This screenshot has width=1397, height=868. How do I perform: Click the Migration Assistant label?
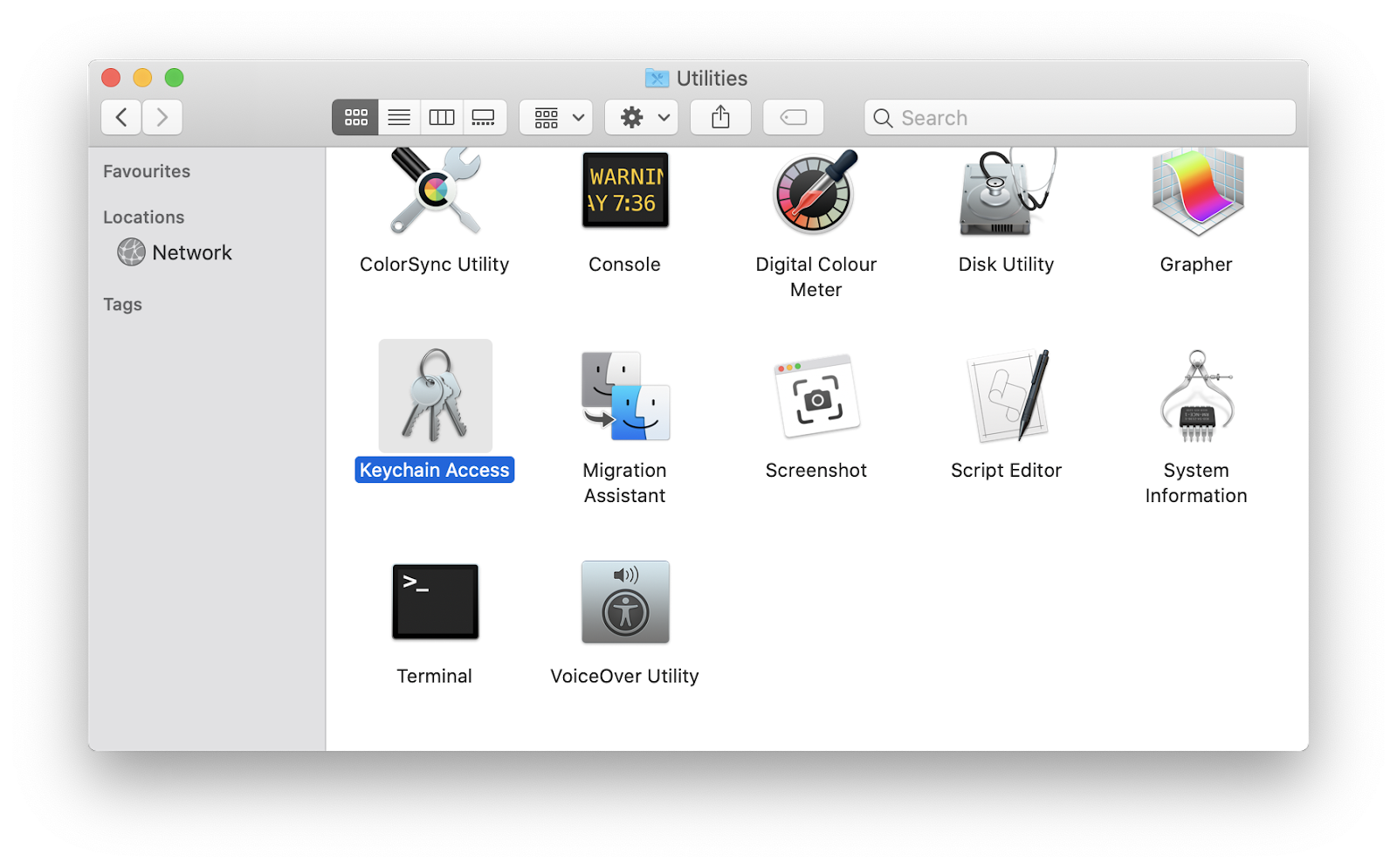625,483
